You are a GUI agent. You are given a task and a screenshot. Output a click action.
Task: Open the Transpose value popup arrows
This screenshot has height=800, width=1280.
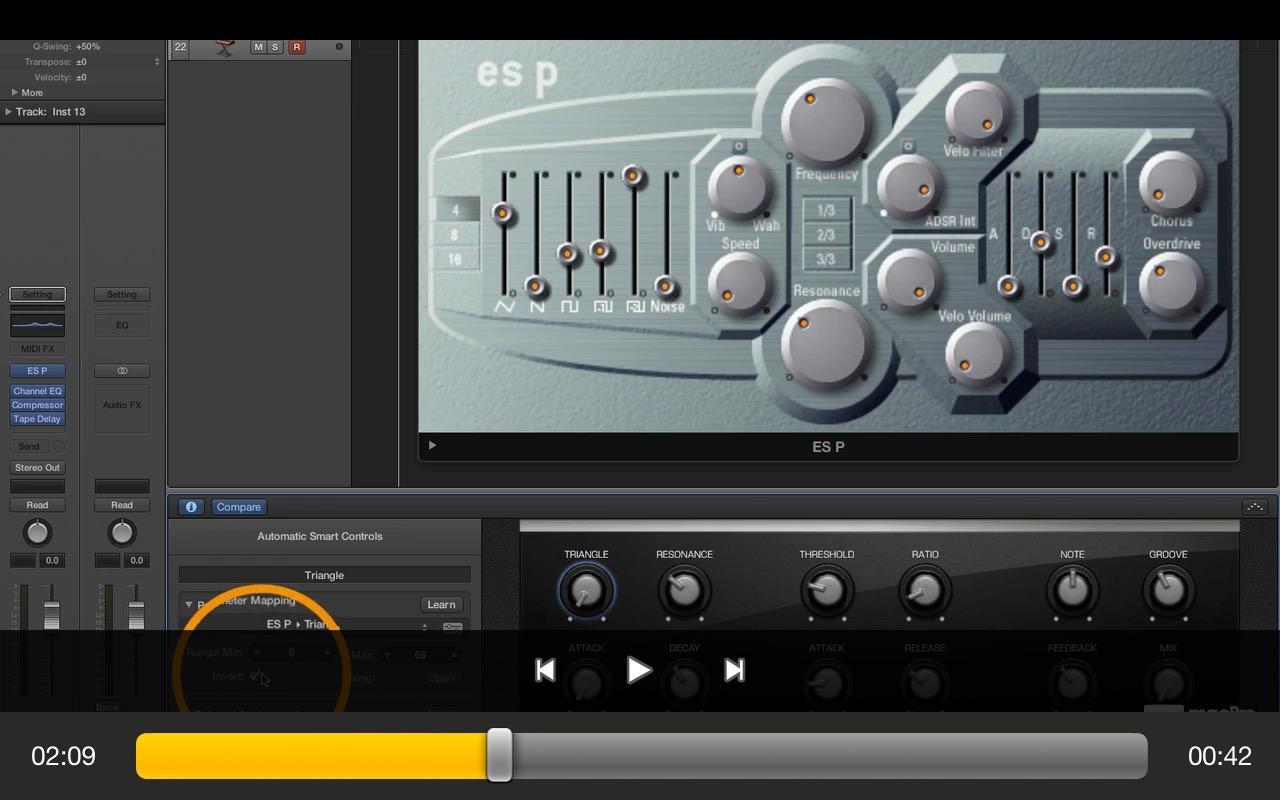click(157, 62)
